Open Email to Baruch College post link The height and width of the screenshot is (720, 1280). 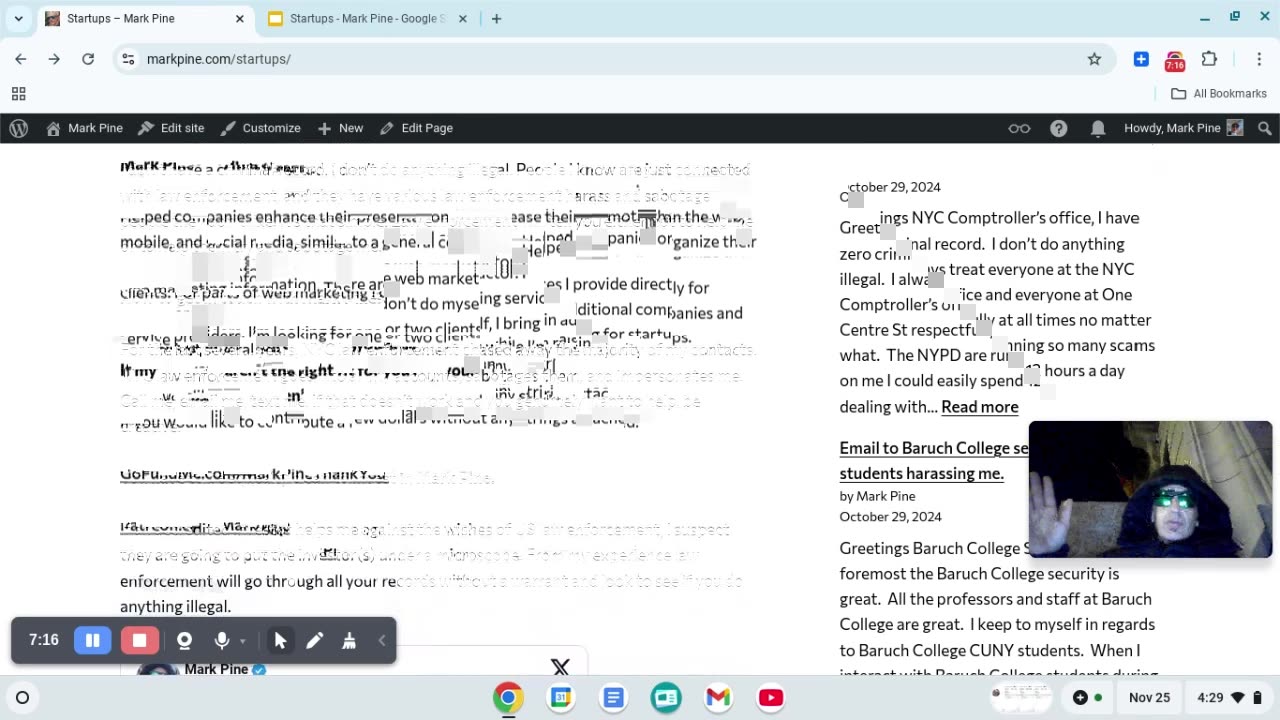pos(934,460)
